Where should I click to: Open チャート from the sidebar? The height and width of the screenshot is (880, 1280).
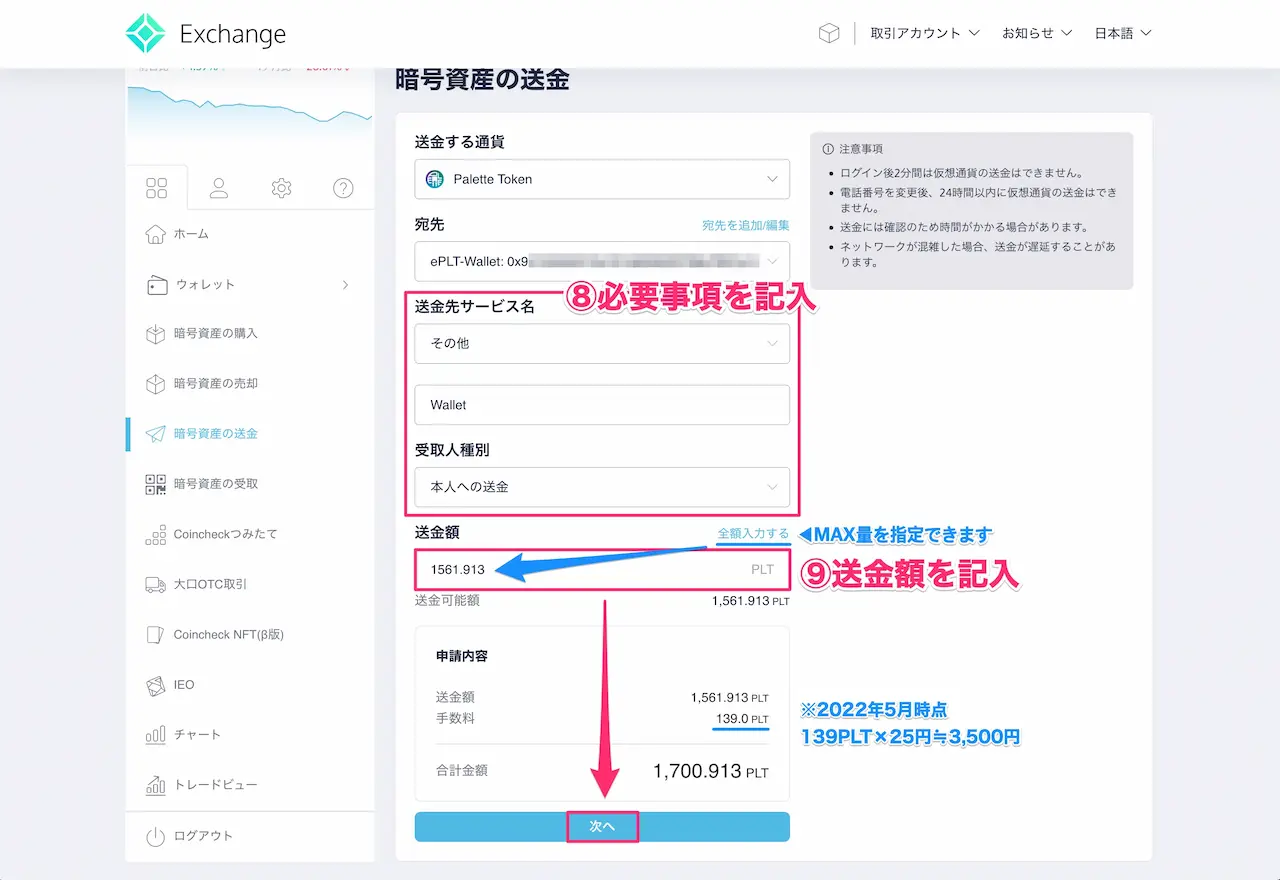197,735
